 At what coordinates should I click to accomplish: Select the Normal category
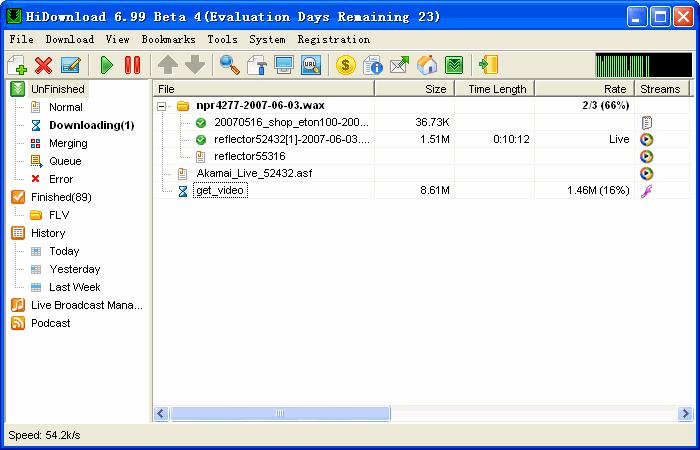(x=66, y=107)
